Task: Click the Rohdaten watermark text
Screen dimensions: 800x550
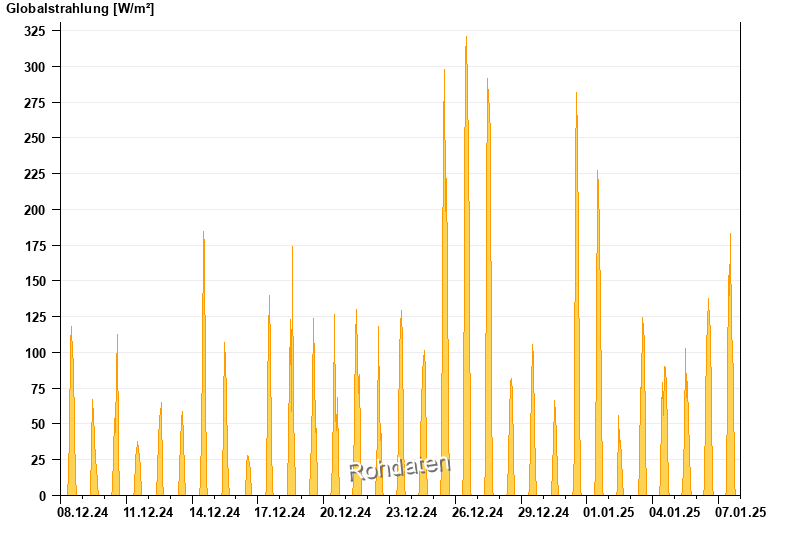Action: 400,468
